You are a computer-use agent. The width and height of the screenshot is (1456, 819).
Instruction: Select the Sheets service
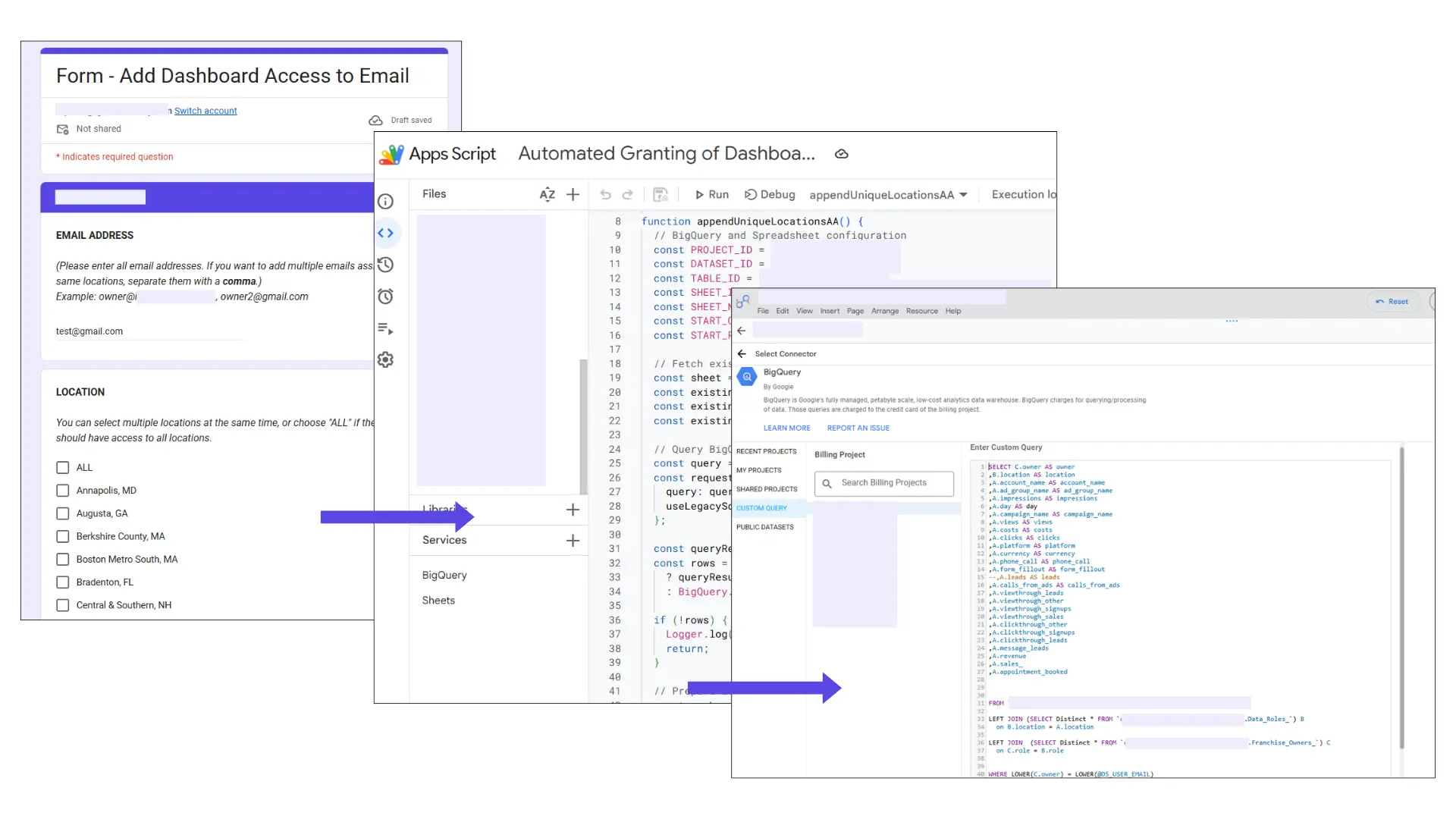click(x=438, y=601)
